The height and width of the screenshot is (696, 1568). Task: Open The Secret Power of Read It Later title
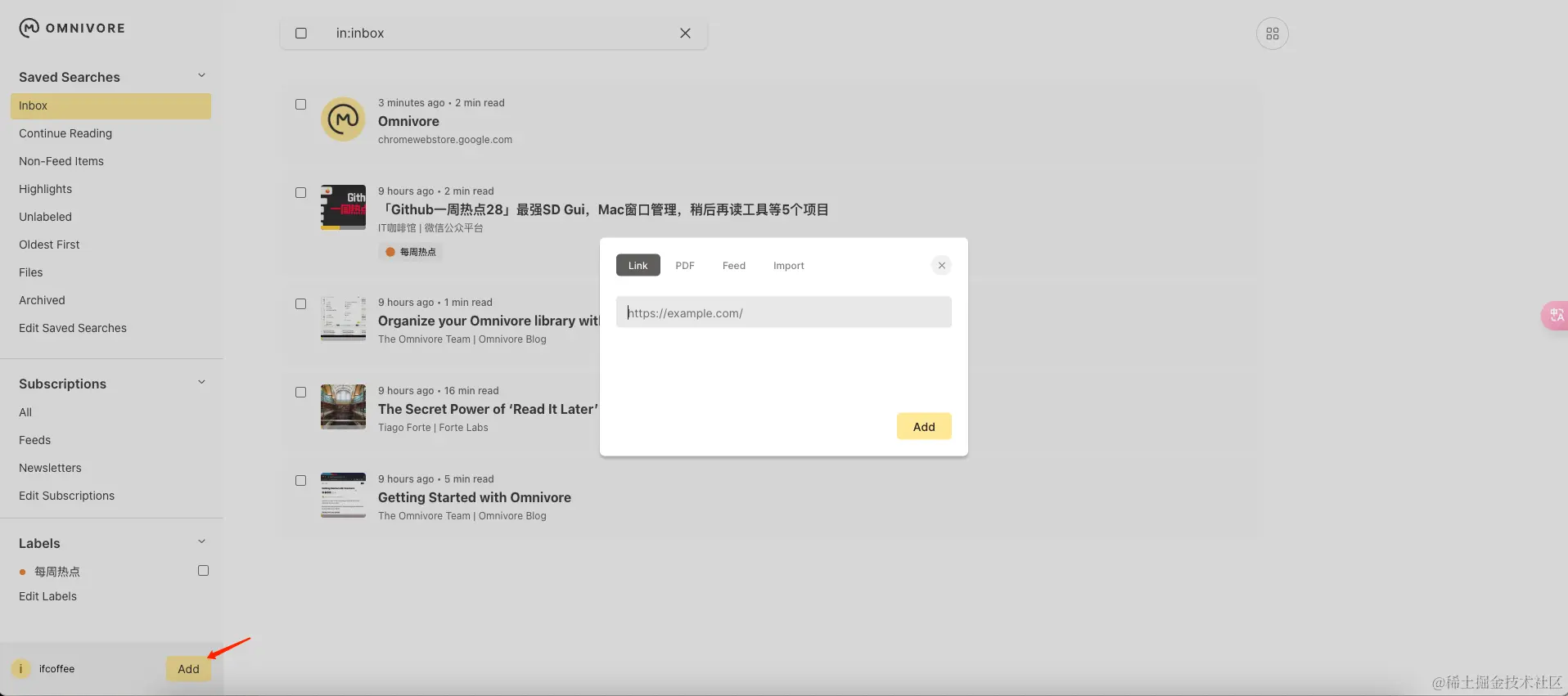coord(488,409)
